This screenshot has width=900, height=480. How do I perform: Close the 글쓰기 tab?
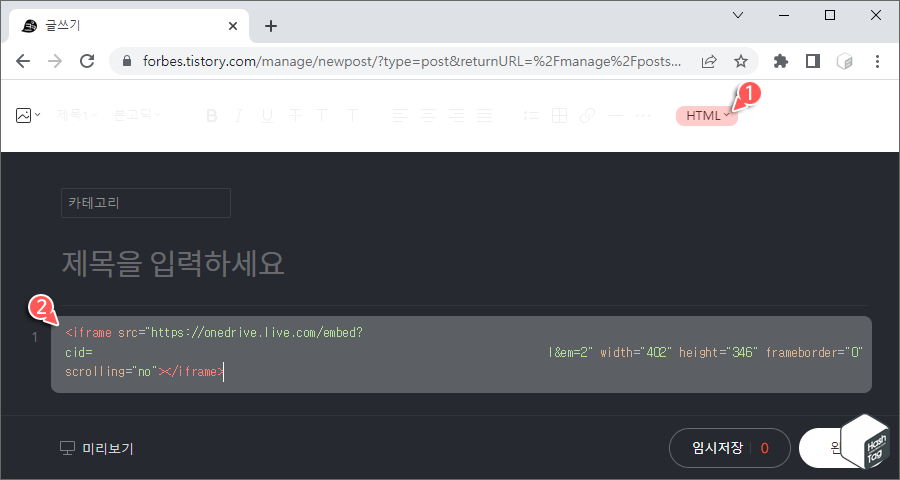tap(232, 26)
